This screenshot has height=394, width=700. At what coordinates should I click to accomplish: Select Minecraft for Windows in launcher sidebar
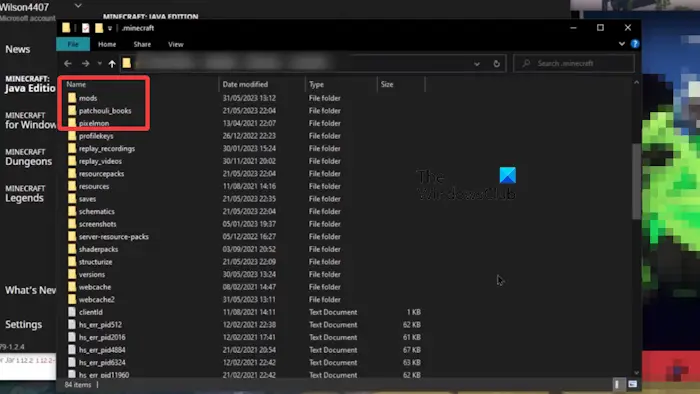pos(30,121)
